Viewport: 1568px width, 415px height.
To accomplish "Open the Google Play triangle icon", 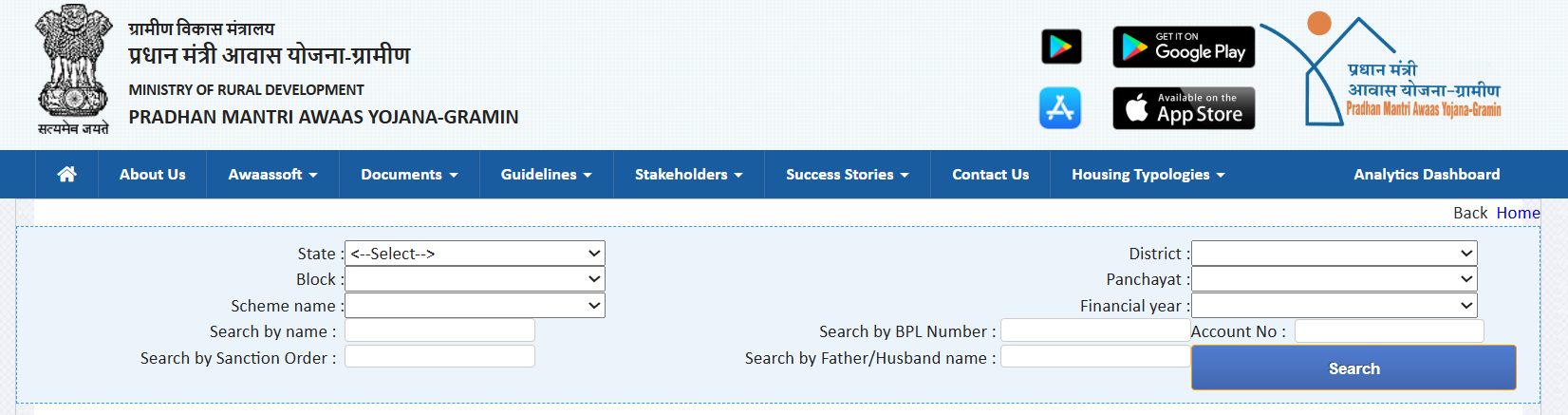I will point(1061,47).
